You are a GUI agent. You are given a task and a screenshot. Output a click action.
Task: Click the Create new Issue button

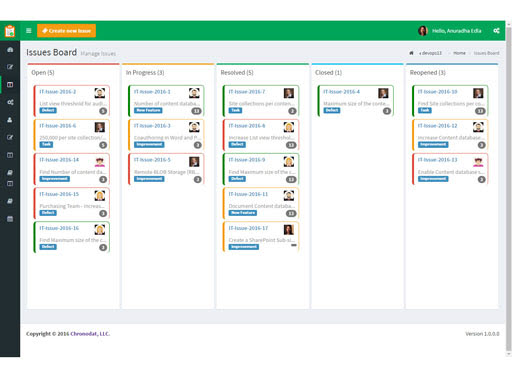[66, 31]
